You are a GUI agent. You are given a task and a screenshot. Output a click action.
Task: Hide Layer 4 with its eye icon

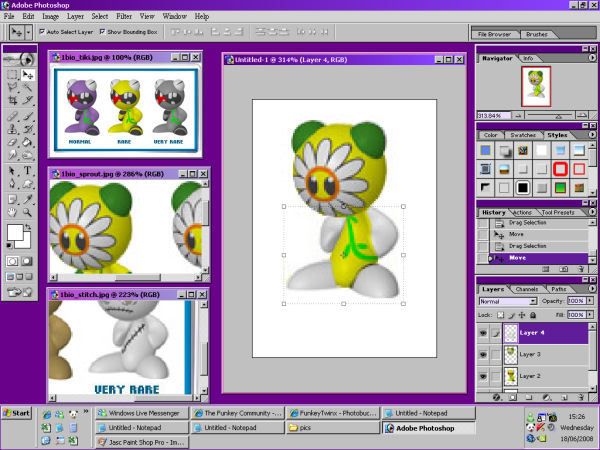pos(483,333)
